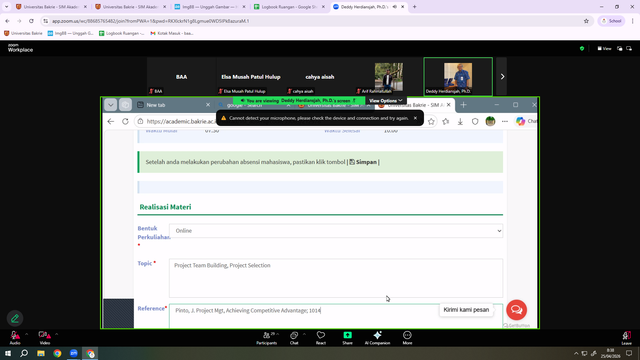Bookmark this page with star icon

pyautogui.click(x=586, y=21)
